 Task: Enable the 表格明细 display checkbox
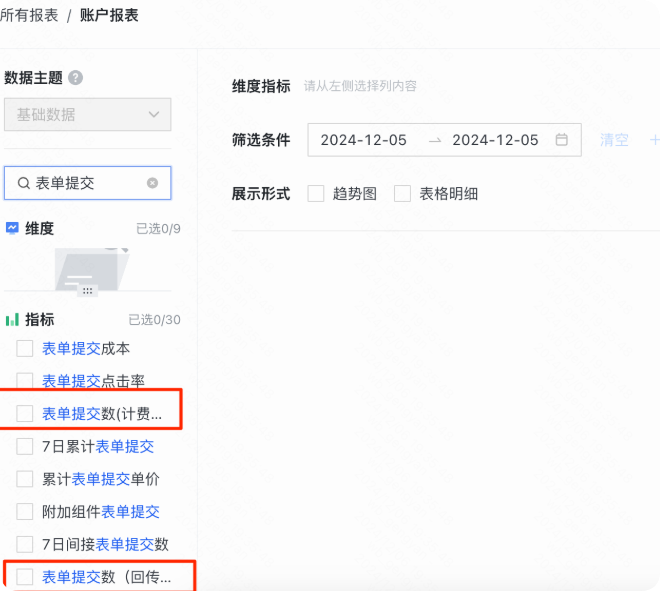coord(402,194)
